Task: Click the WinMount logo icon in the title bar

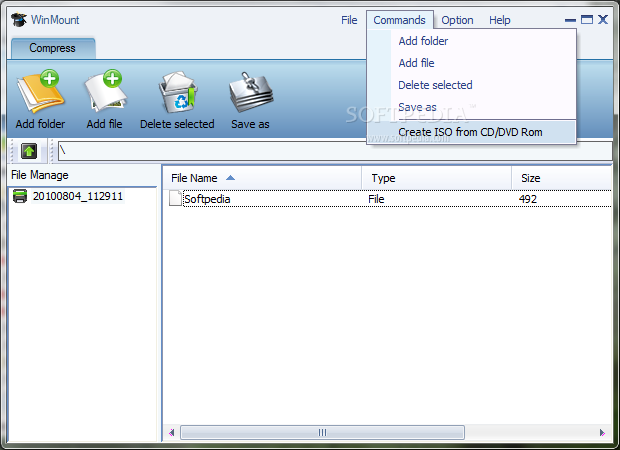Action: pyautogui.click(x=19, y=19)
